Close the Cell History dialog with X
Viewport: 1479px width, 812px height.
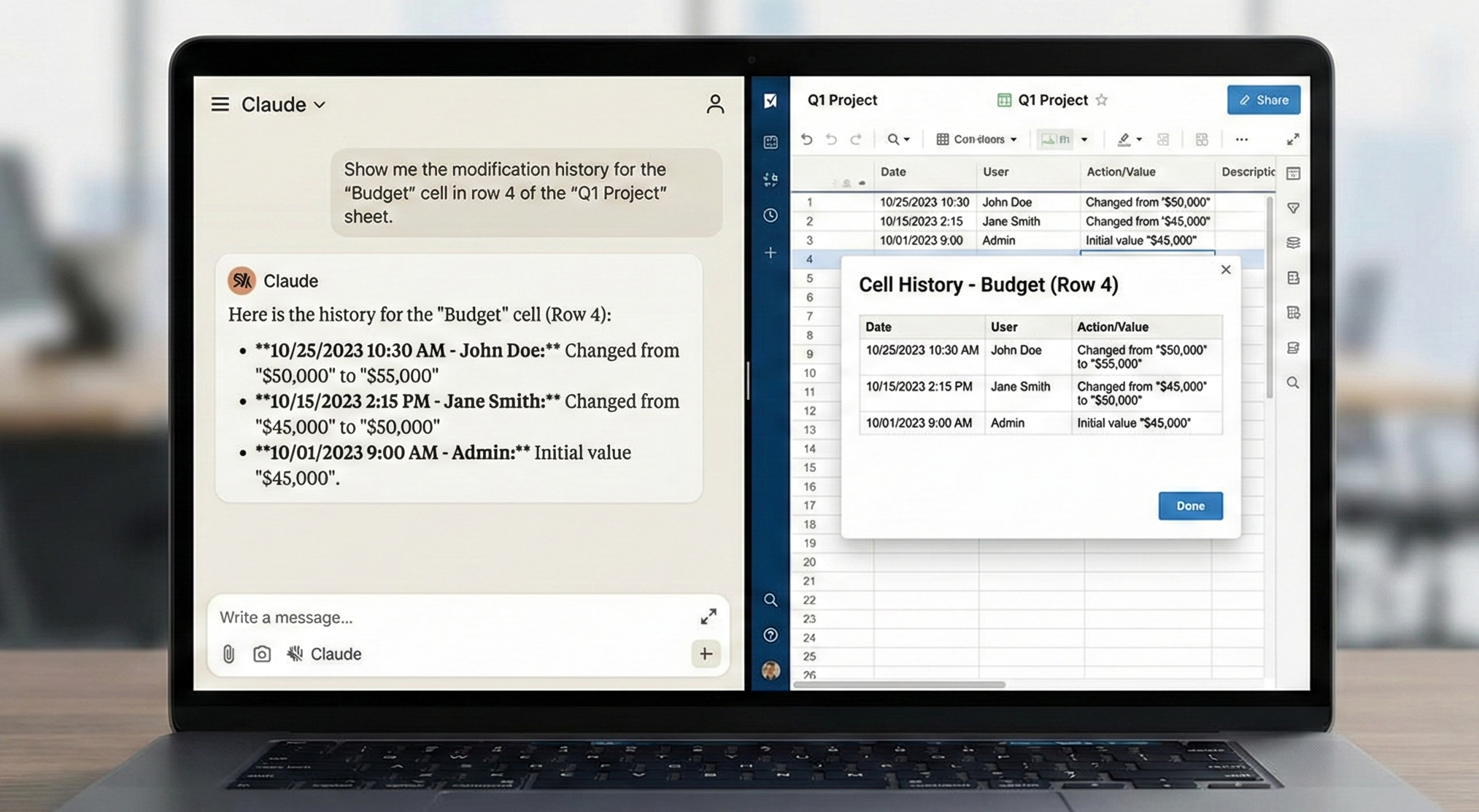pos(1226,270)
